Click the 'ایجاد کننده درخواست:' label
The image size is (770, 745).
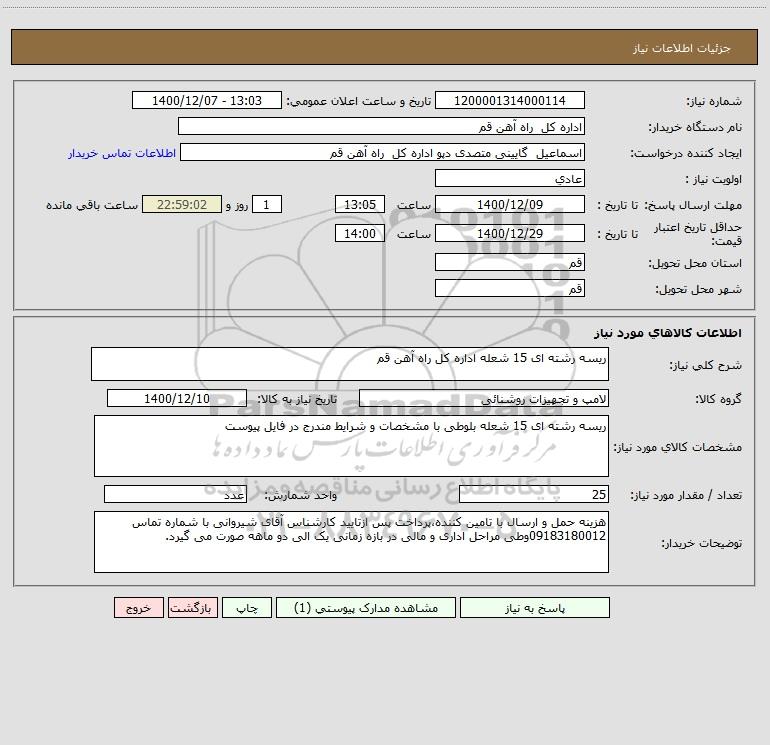pyautogui.click(x=686, y=154)
